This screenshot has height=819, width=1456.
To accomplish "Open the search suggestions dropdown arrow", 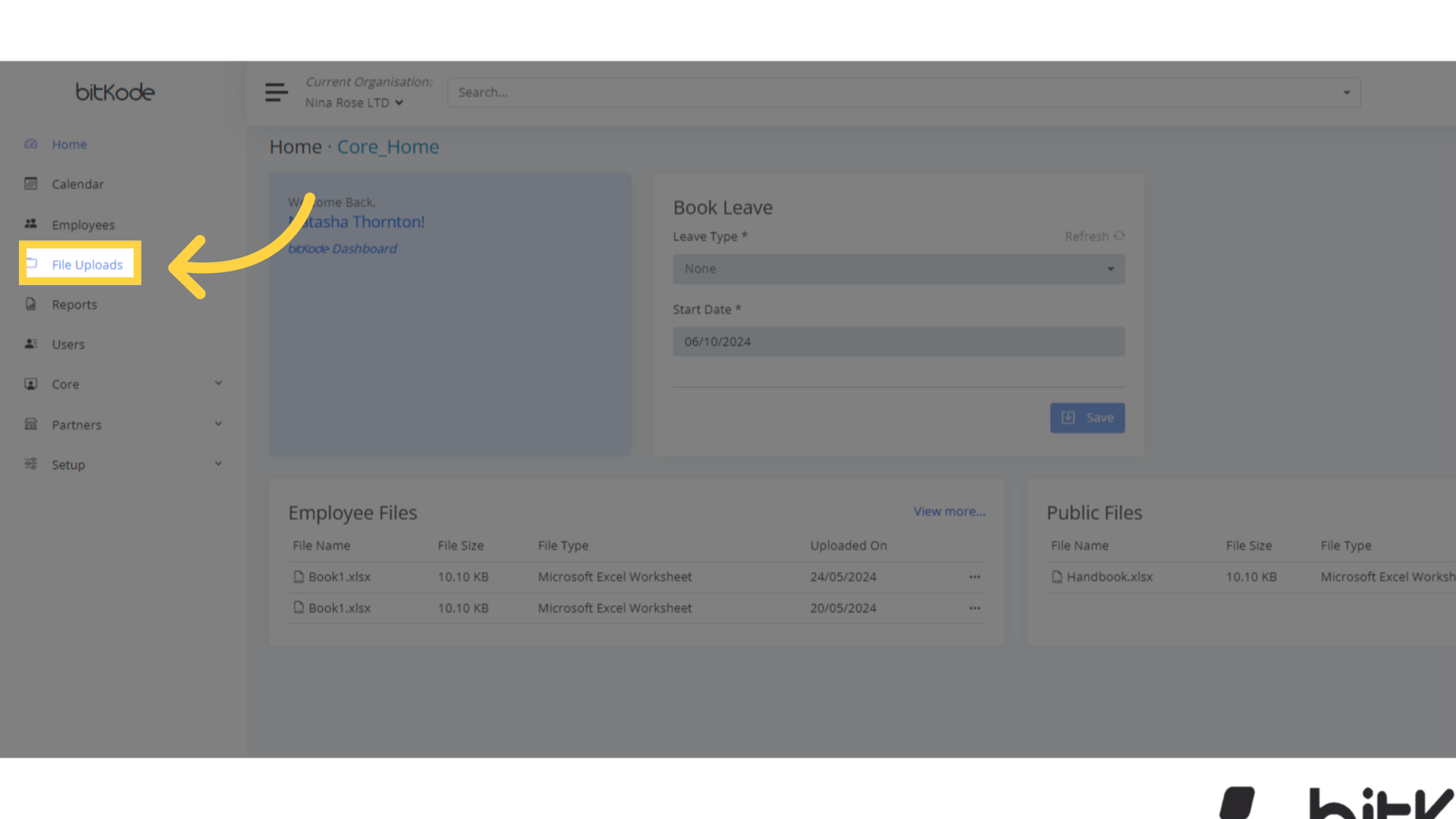I will click(x=1346, y=92).
